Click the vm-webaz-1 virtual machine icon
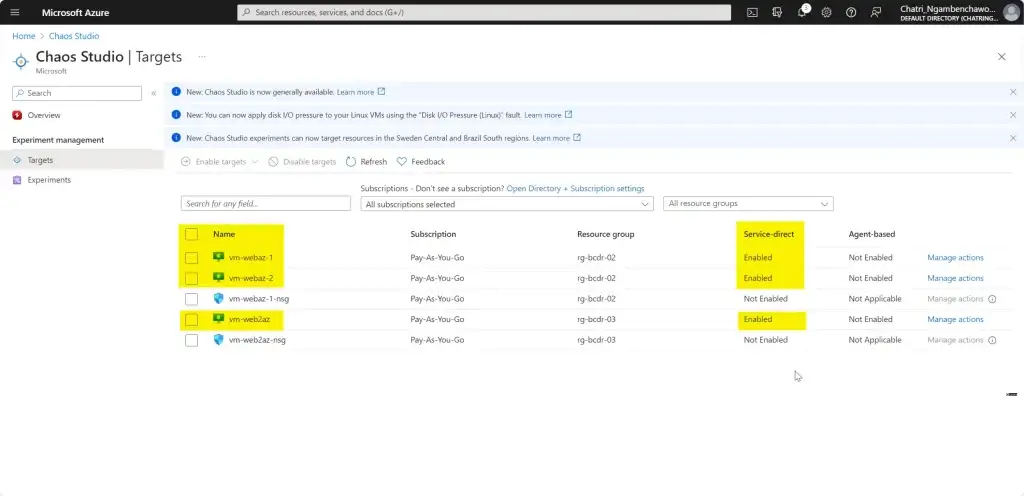The width and height of the screenshot is (1024, 496). tap(219, 257)
